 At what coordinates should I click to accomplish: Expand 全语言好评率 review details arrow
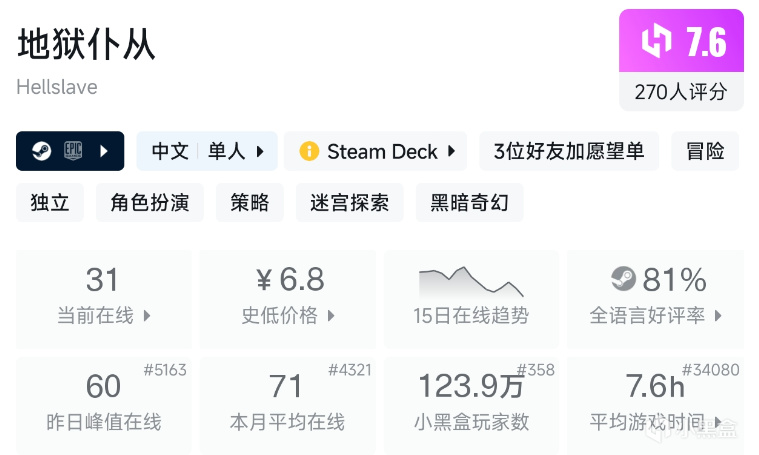click(718, 316)
